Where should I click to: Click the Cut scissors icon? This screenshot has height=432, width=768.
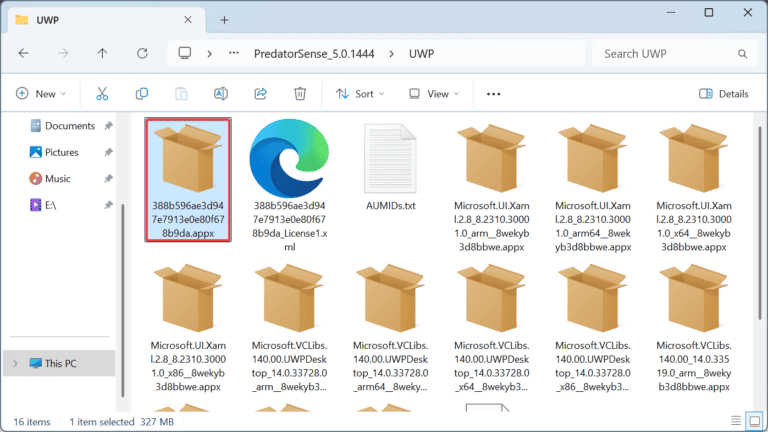pyautogui.click(x=102, y=94)
